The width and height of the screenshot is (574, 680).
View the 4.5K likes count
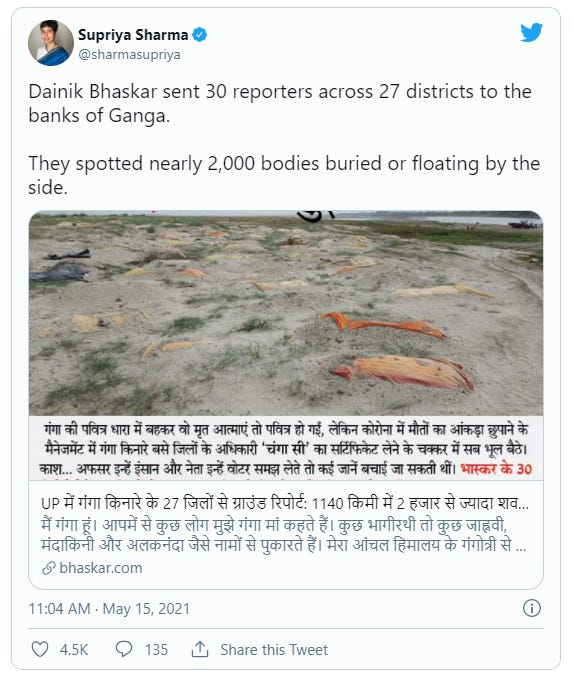74,650
